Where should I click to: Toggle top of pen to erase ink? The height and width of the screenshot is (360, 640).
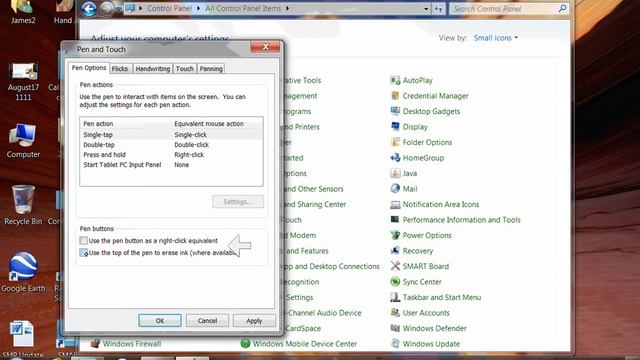(84, 253)
